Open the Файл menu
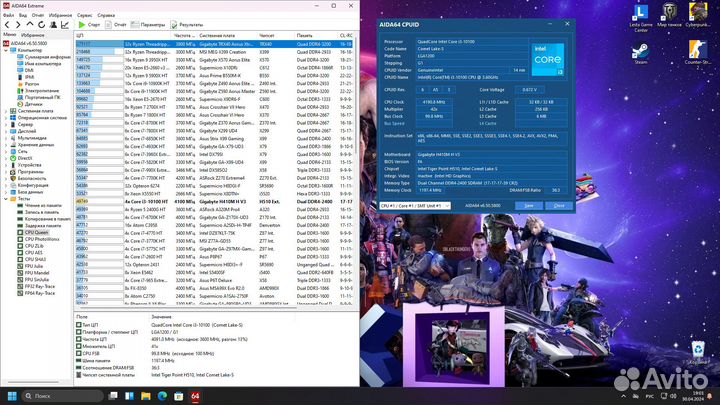The width and height of the screenshot is (720, 405). [8, 15]
